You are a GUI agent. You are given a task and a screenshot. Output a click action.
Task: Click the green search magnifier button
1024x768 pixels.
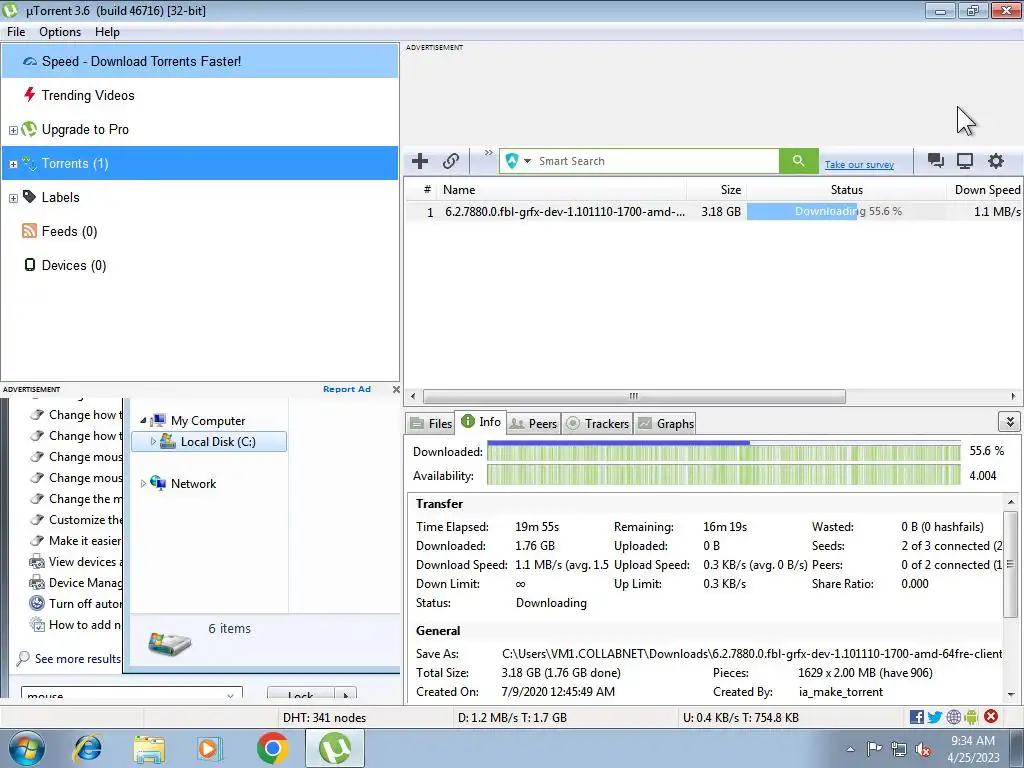coord(798,161)
